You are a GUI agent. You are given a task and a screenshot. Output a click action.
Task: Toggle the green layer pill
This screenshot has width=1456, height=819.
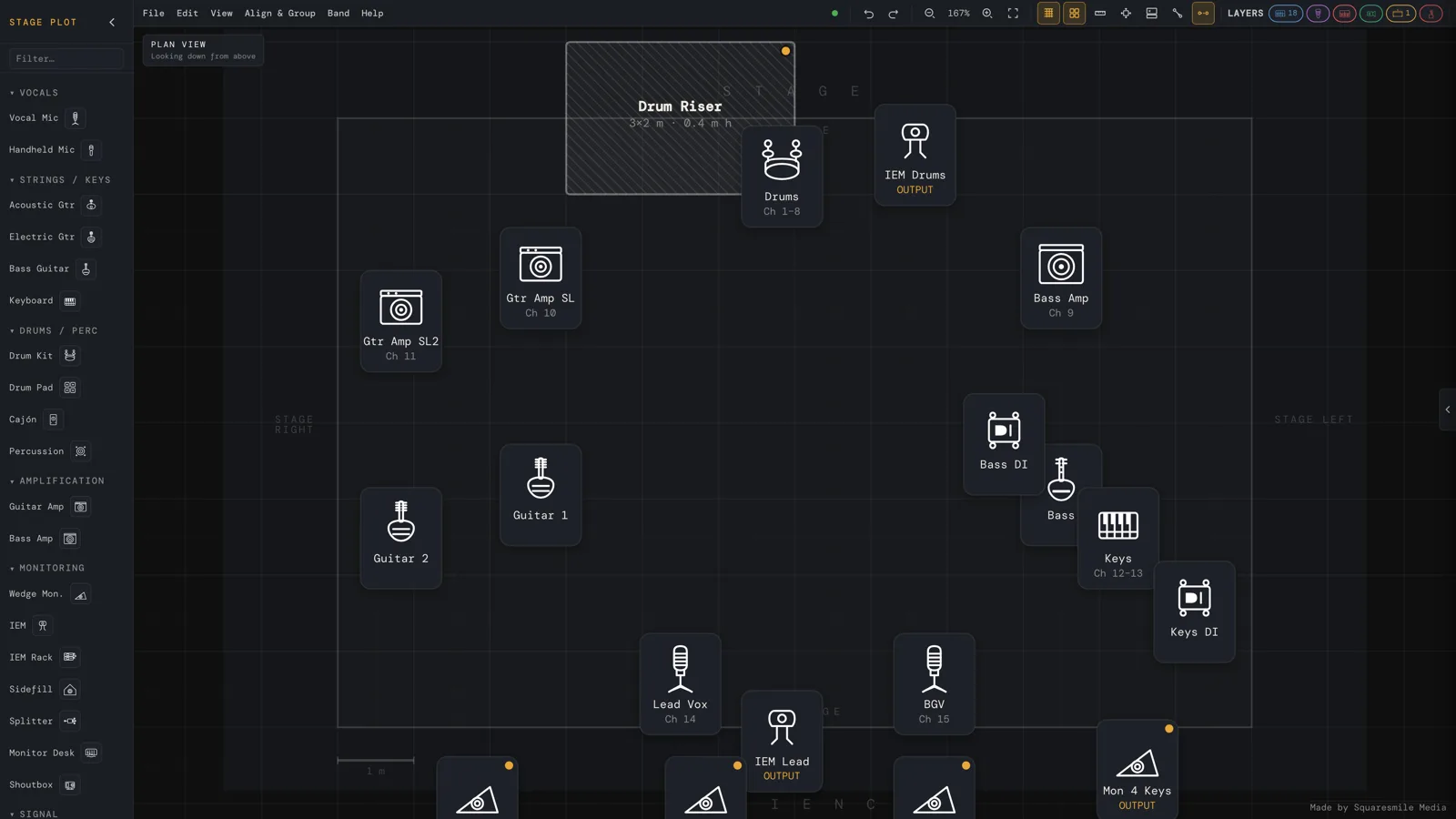1370,14
